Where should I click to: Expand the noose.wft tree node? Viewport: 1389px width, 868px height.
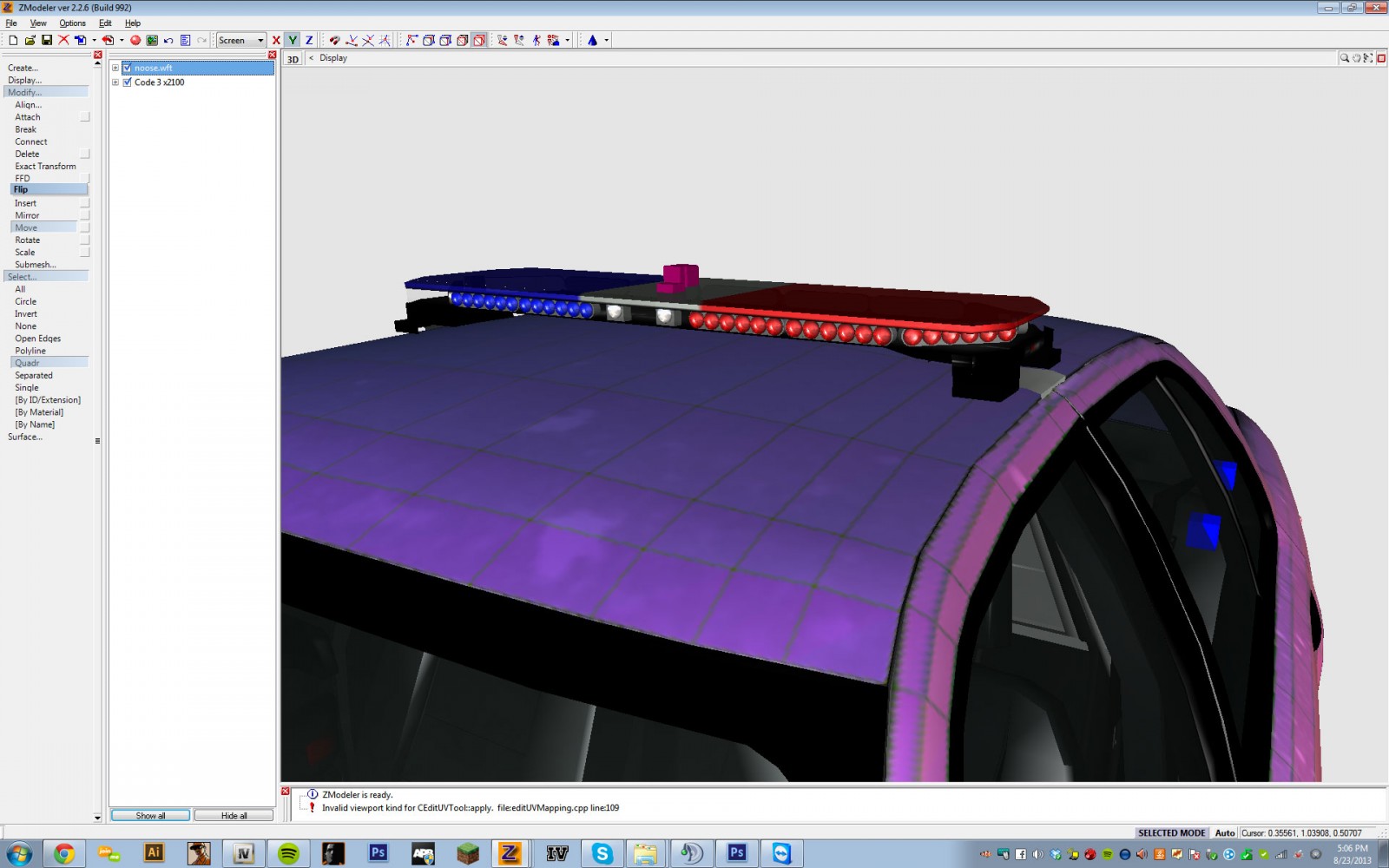115,68
